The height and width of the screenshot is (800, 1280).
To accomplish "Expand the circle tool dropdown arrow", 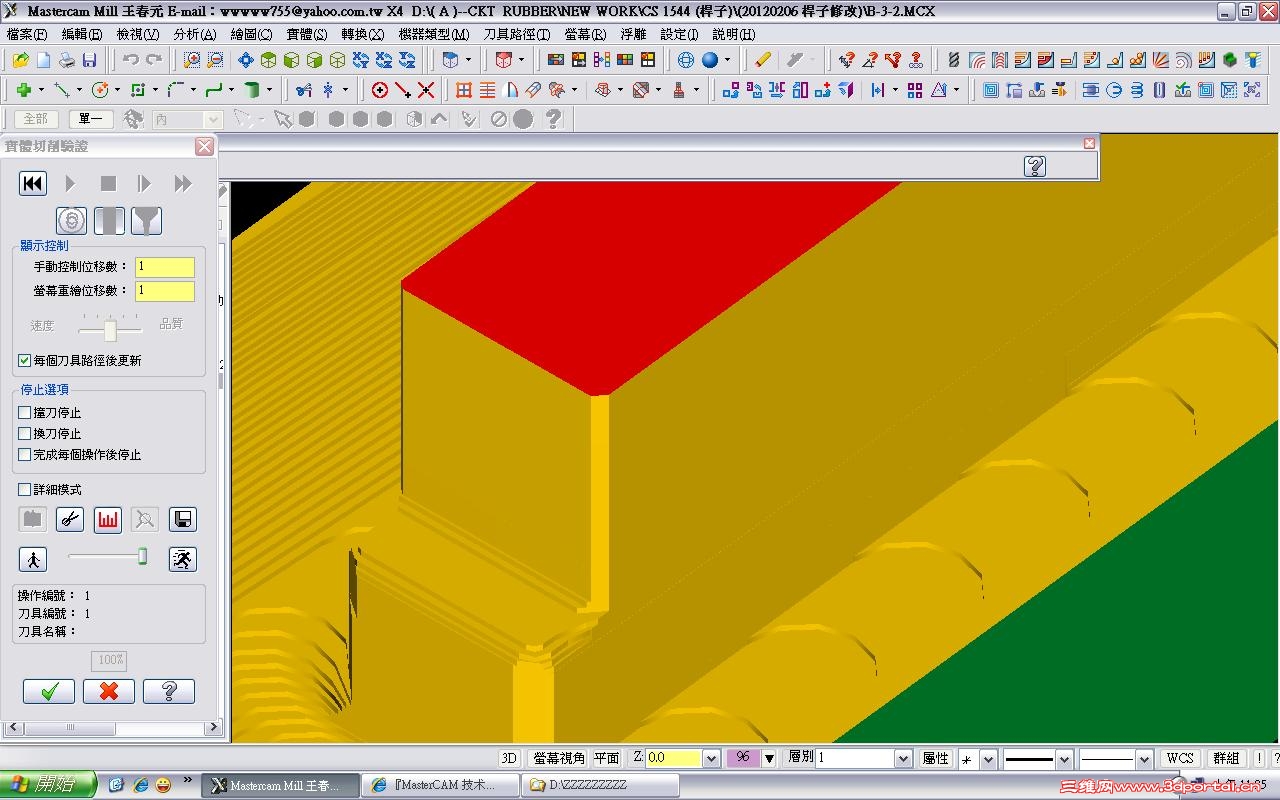I will pos(117,90).
